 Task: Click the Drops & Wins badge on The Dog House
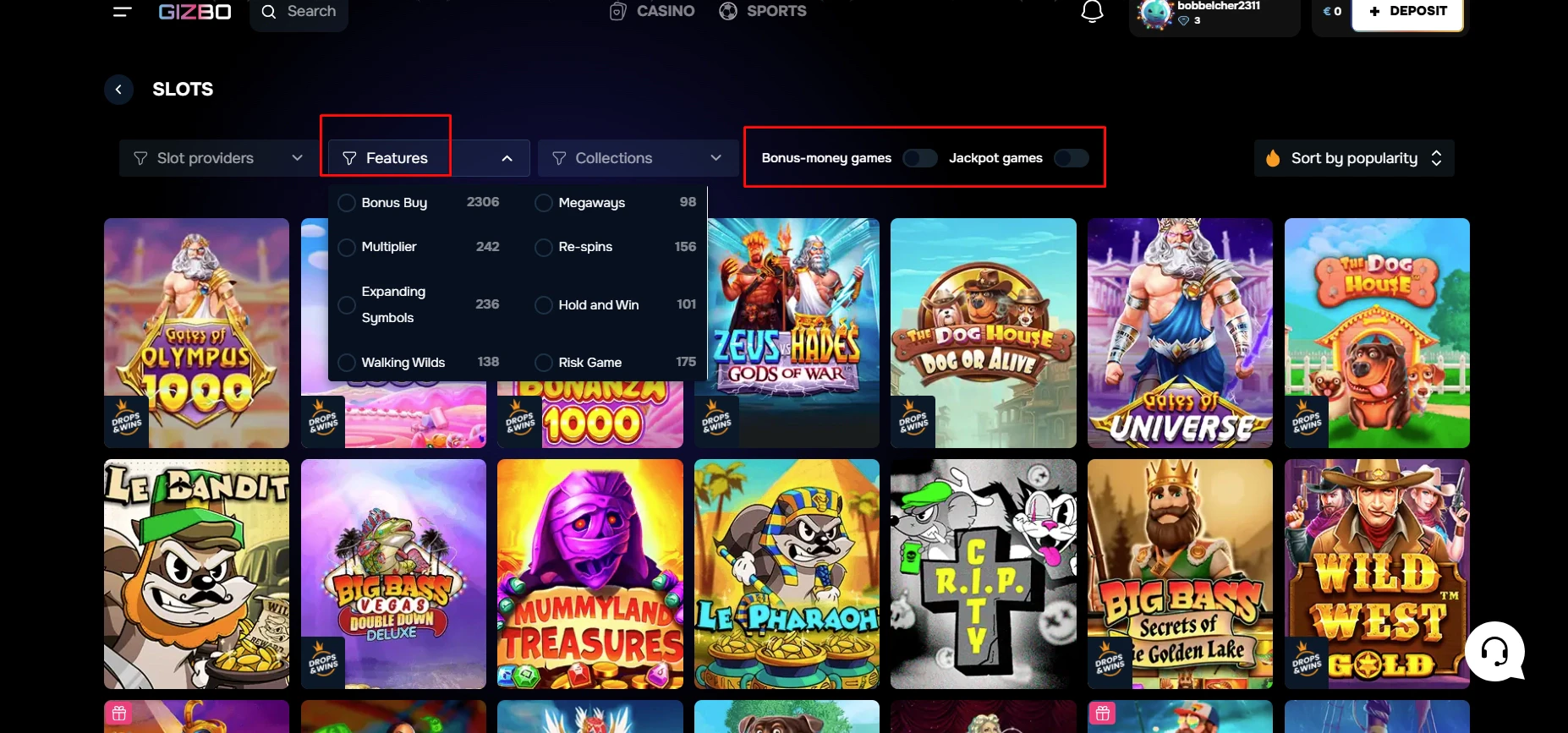point(1306,421)
